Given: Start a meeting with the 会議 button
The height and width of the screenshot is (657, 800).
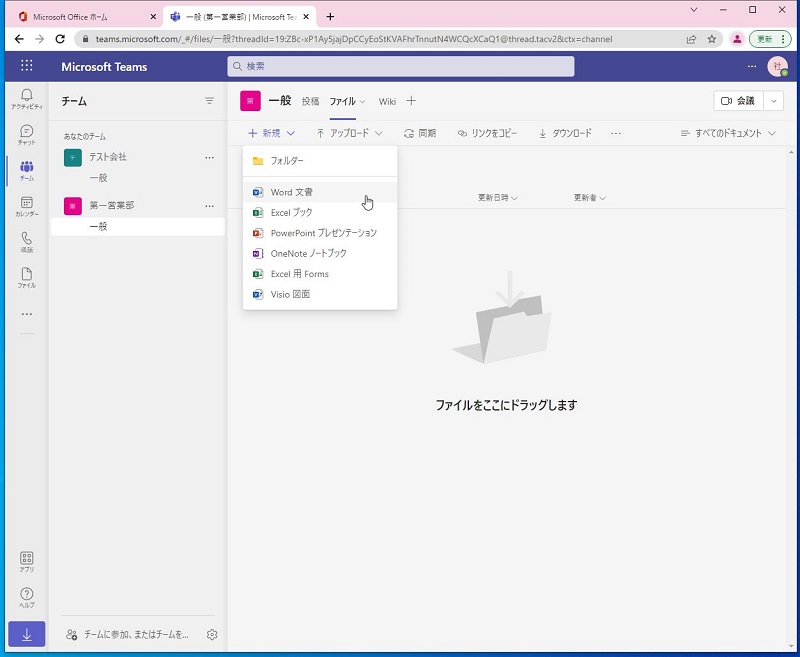Looking at the screenshot, I should 738,101.
